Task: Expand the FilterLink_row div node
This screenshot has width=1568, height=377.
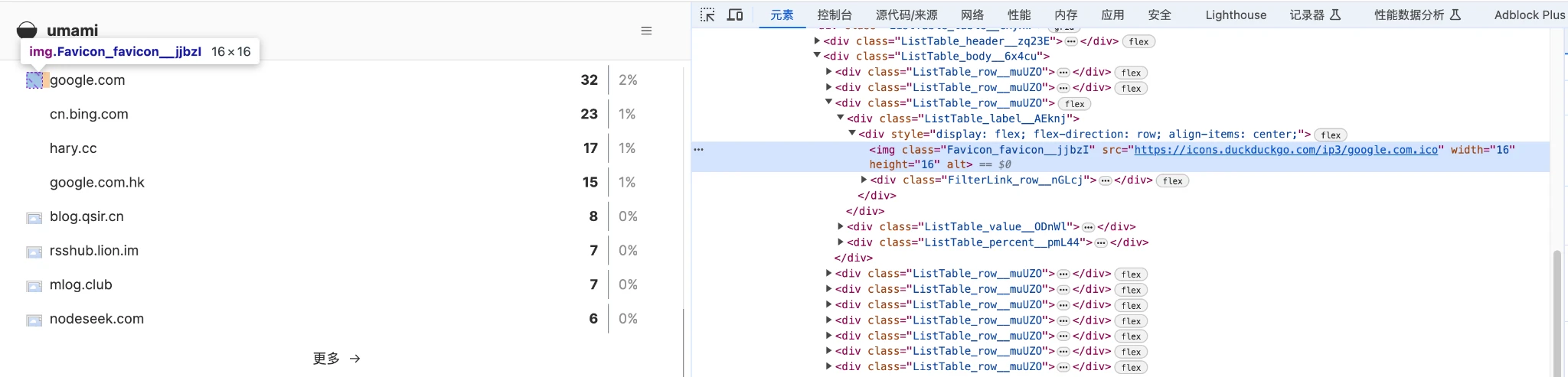Action: click(864, 180)
